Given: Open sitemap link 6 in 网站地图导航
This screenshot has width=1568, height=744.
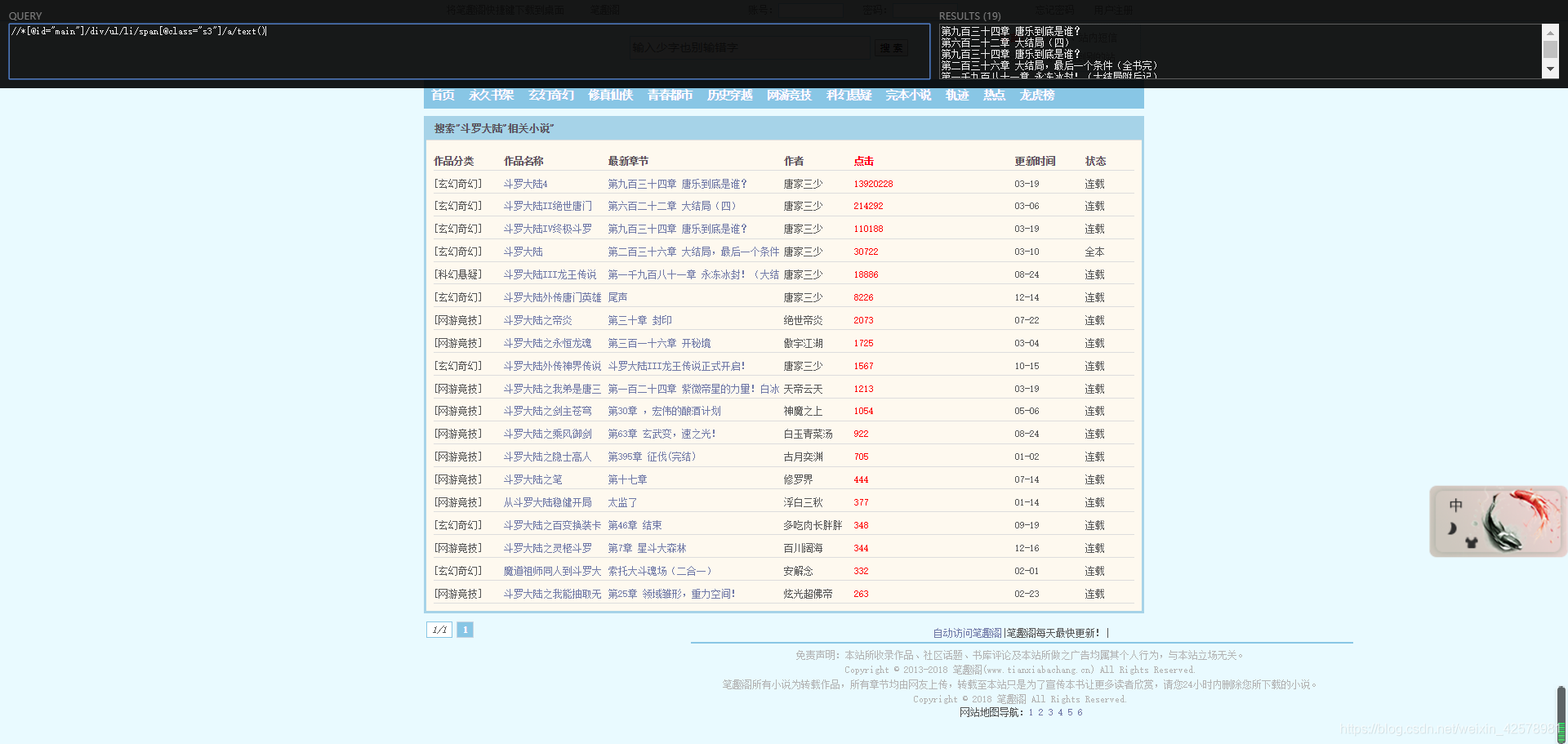Looking at the screenshot, I should [1080, 713].
